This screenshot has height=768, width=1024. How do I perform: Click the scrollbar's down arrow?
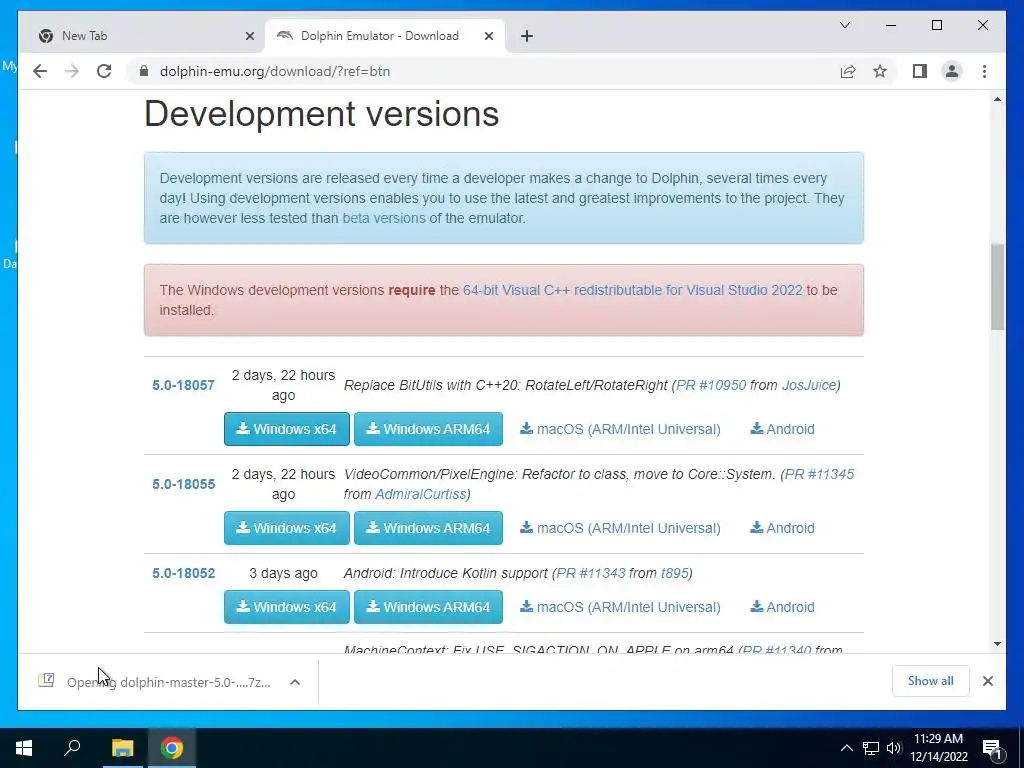997,644
